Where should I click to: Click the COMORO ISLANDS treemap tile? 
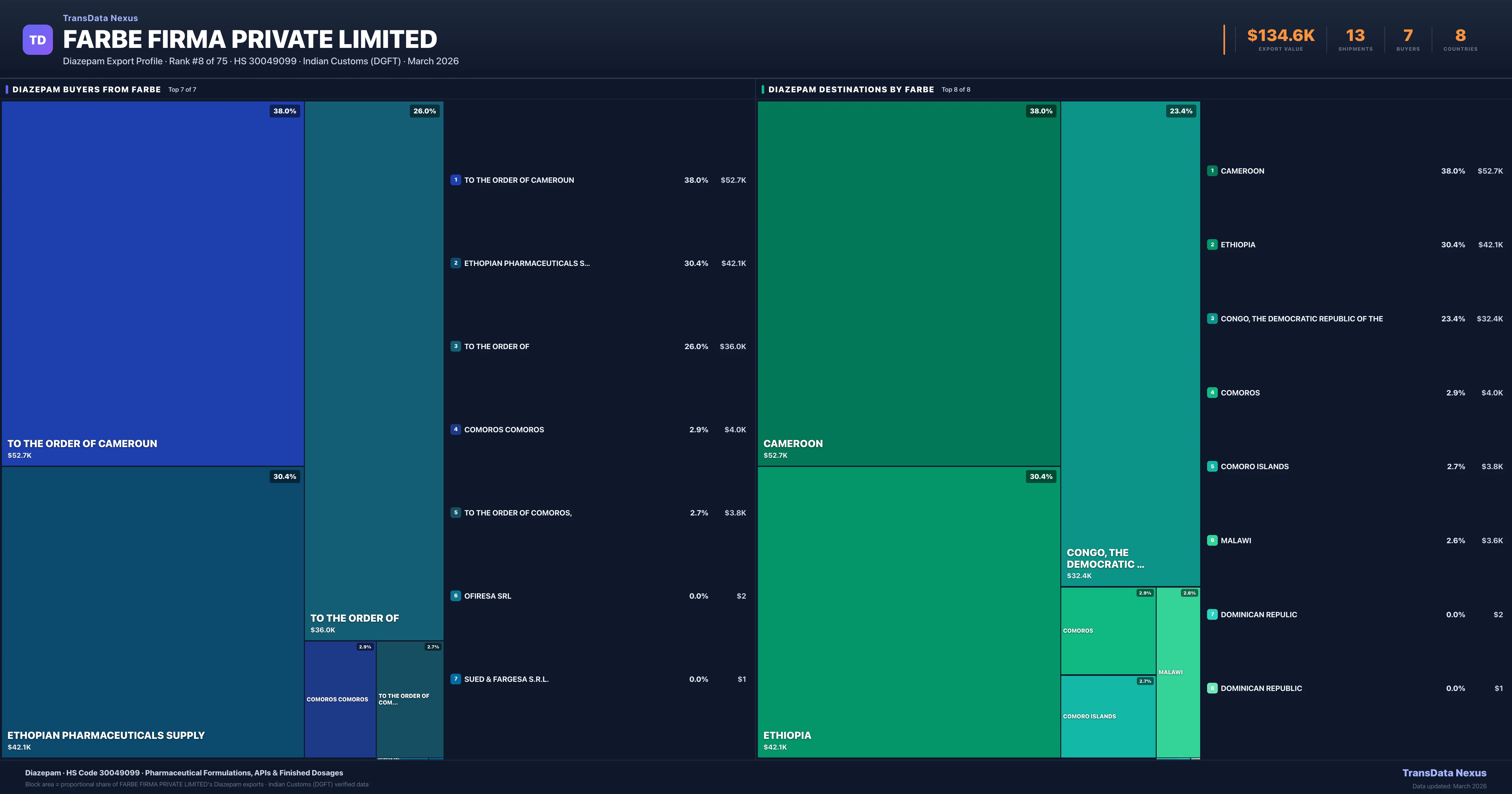pyautogui.click(x=1108, y=716)
